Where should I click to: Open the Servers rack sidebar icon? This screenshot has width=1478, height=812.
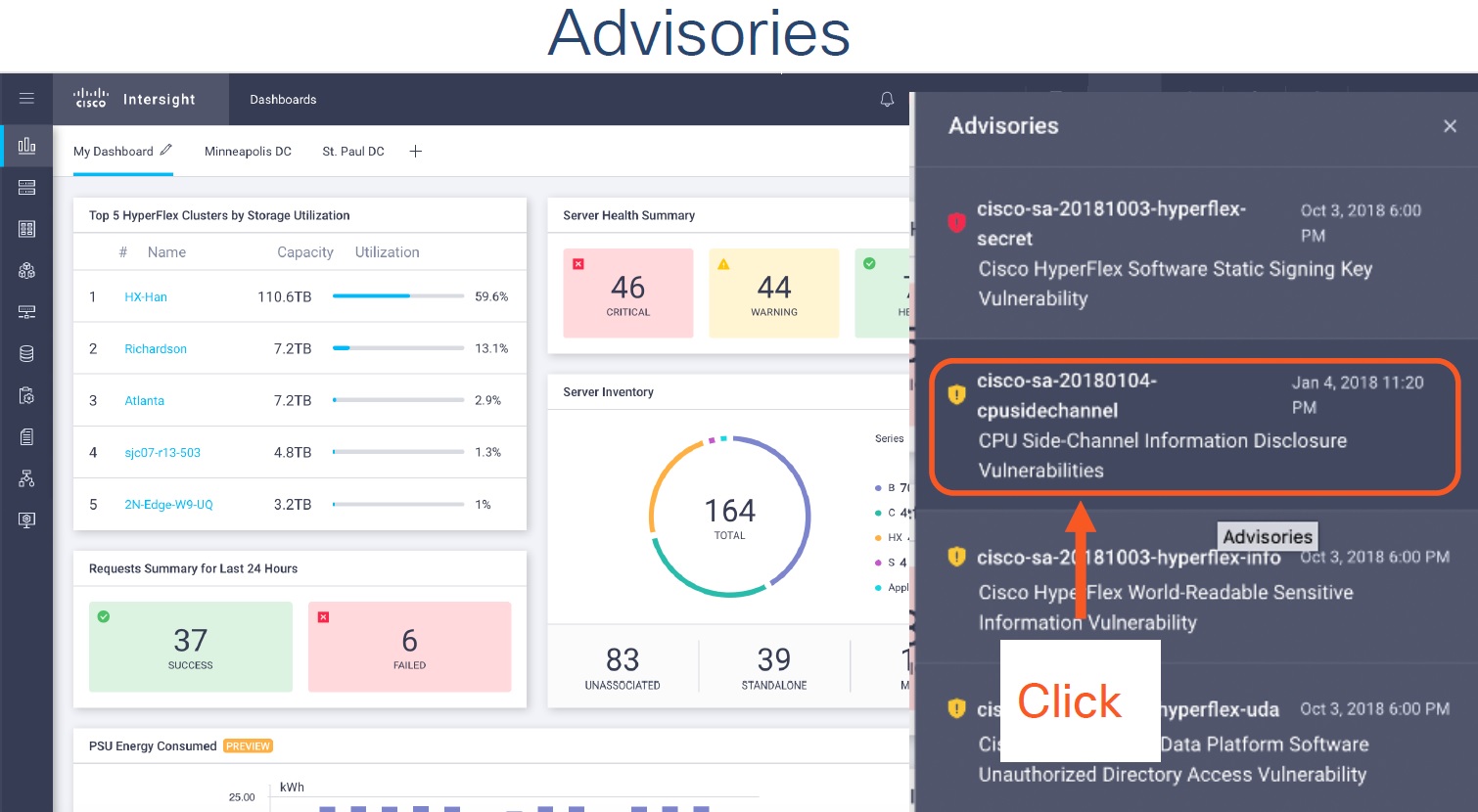26,187
